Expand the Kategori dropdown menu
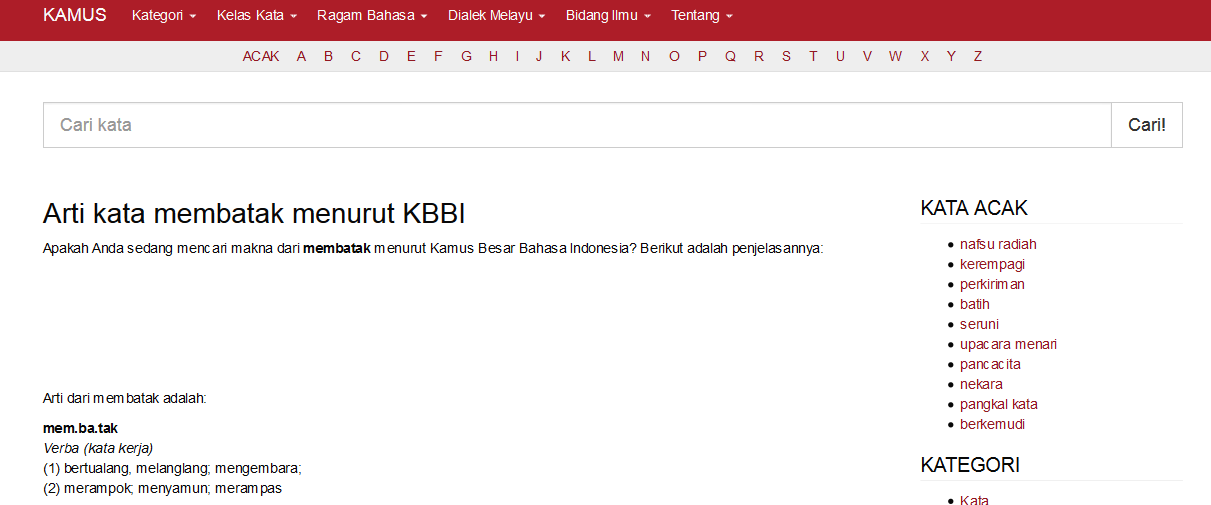Screen dimensions: 1211x505 coord(164,16)
